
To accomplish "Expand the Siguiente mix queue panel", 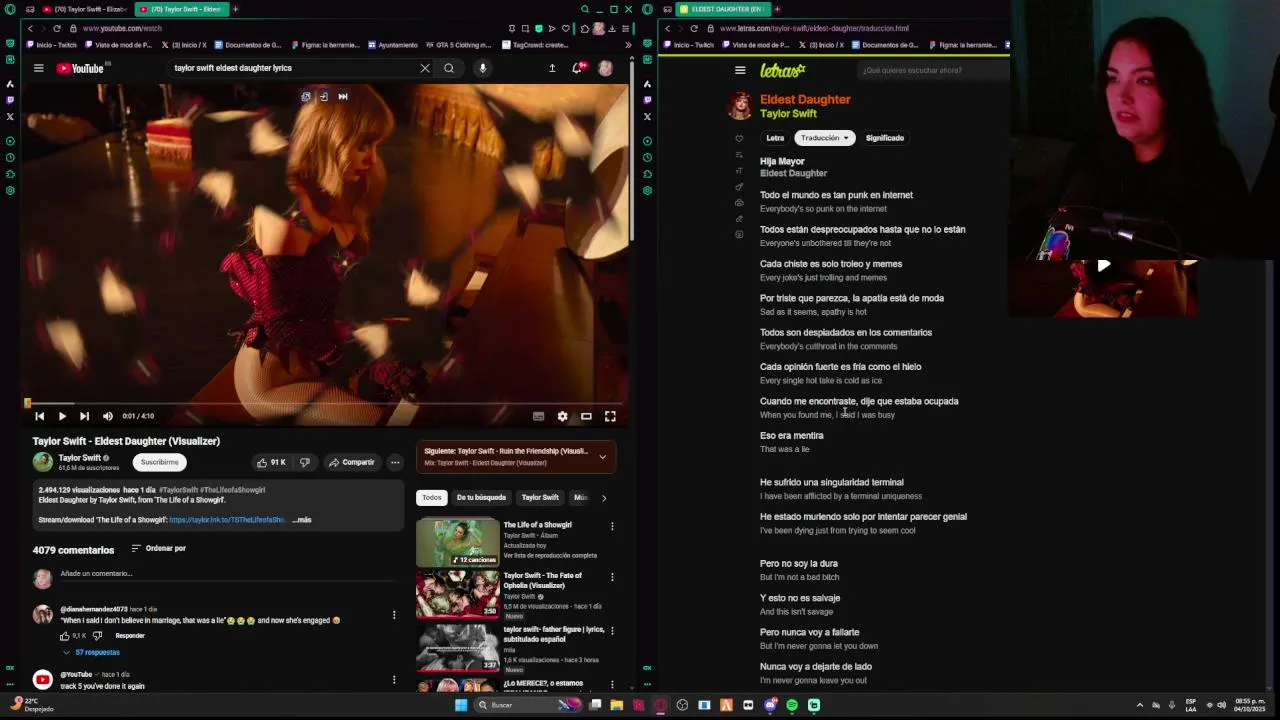I will pos(602,457).
